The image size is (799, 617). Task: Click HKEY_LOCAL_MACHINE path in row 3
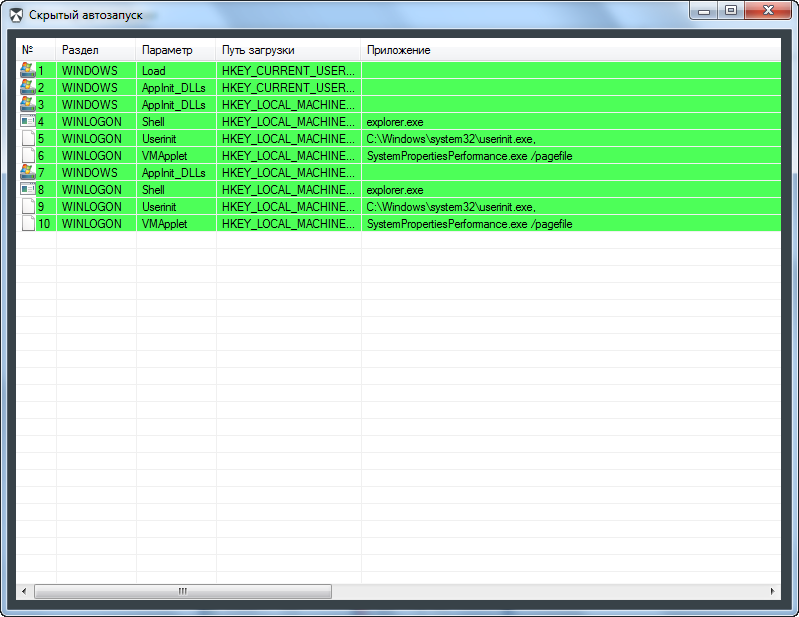coord(288,104)
